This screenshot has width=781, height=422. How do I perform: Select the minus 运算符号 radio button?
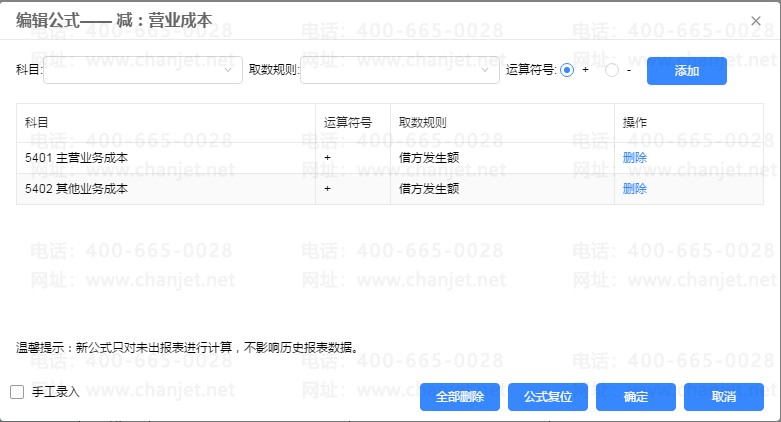[x=612, y=70]
